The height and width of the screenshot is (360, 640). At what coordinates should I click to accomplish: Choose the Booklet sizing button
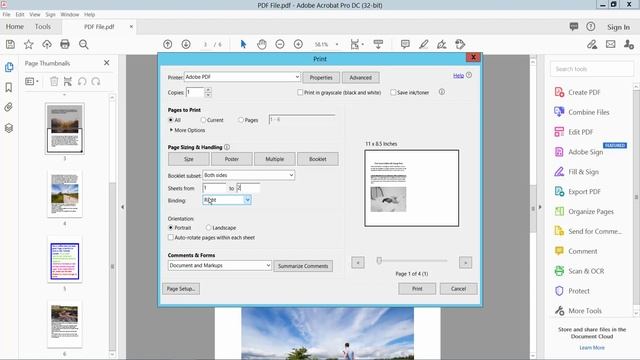coord(318,159)
